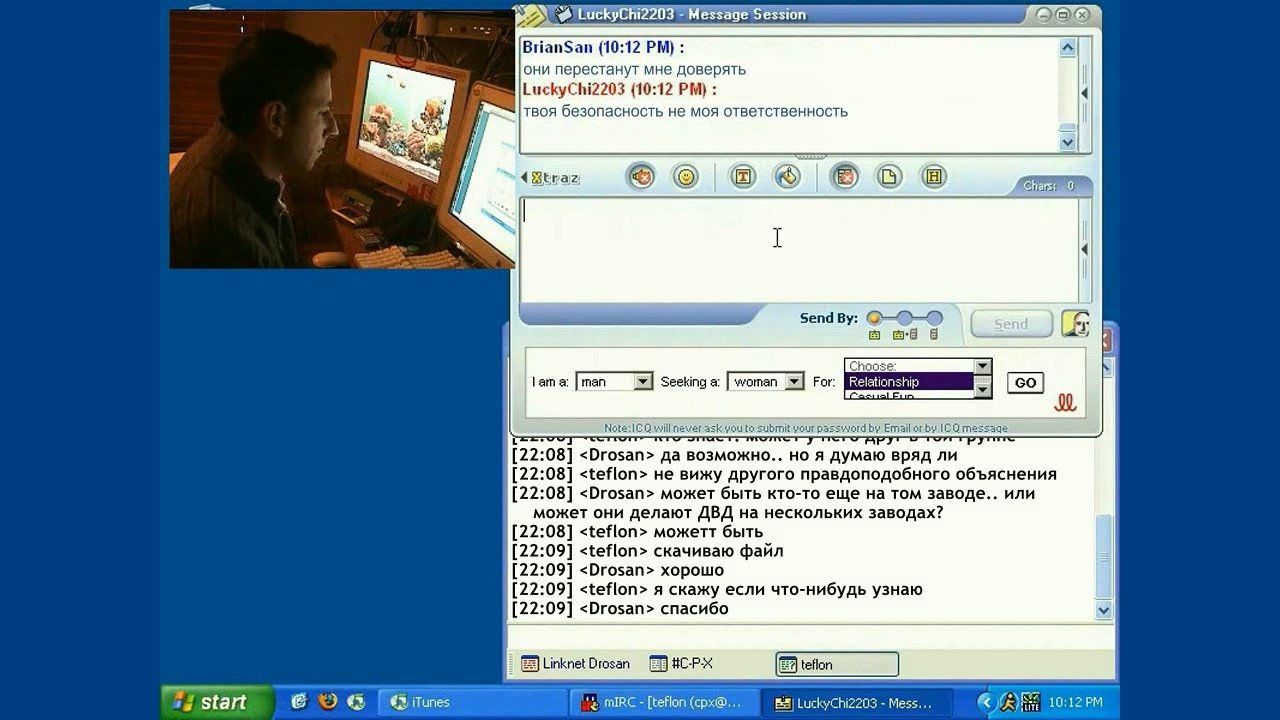Open the smiley emoticon picker
1280x720 pixels.
click(x=685, y=177)
